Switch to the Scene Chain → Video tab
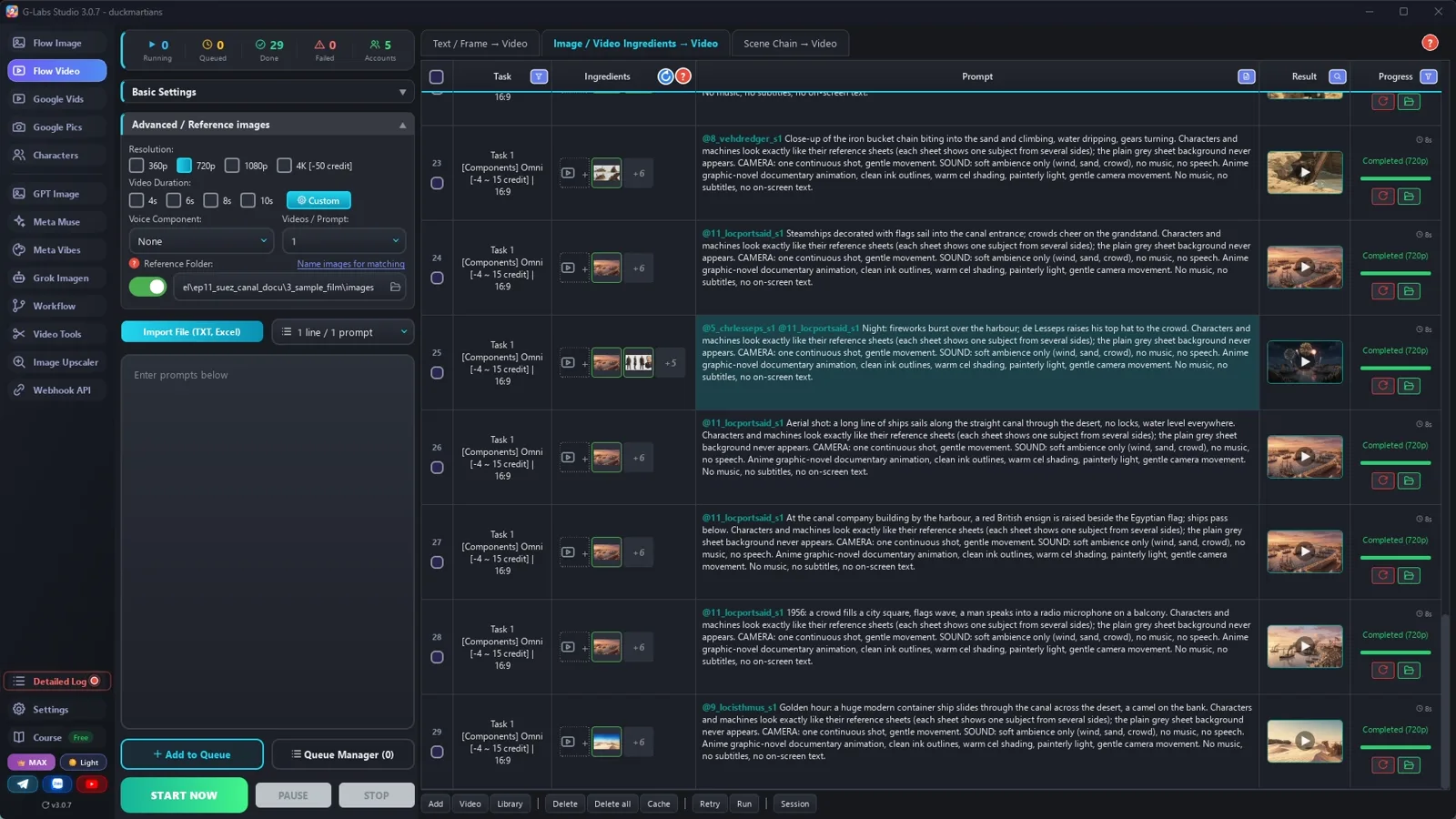The height and width of the screenshot is (819, 1456). (x=790, y=44)
